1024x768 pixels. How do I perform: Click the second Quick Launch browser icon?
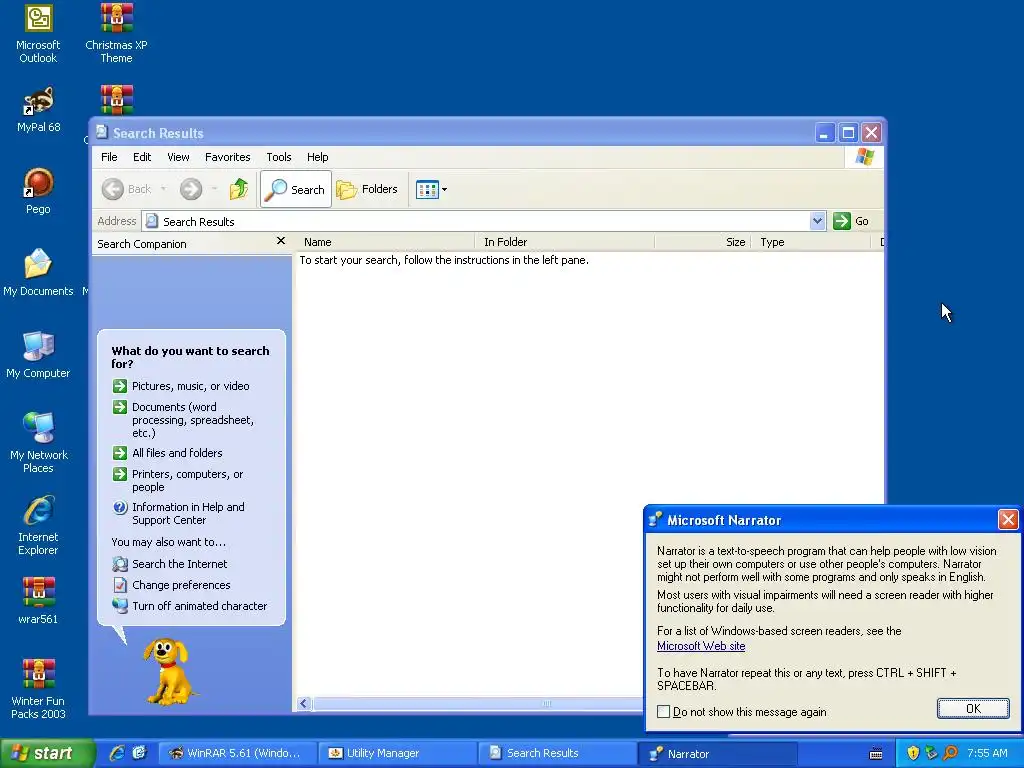pyautogui.click(x=140, y=753)
